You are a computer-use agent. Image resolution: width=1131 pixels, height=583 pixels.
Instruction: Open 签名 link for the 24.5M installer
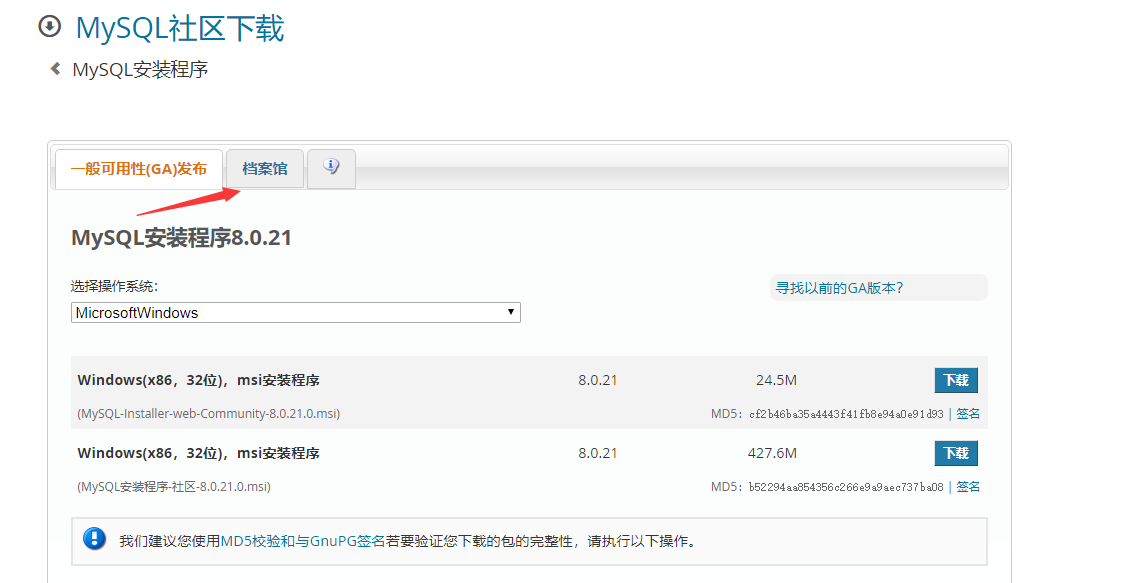(x=968, y=413)
